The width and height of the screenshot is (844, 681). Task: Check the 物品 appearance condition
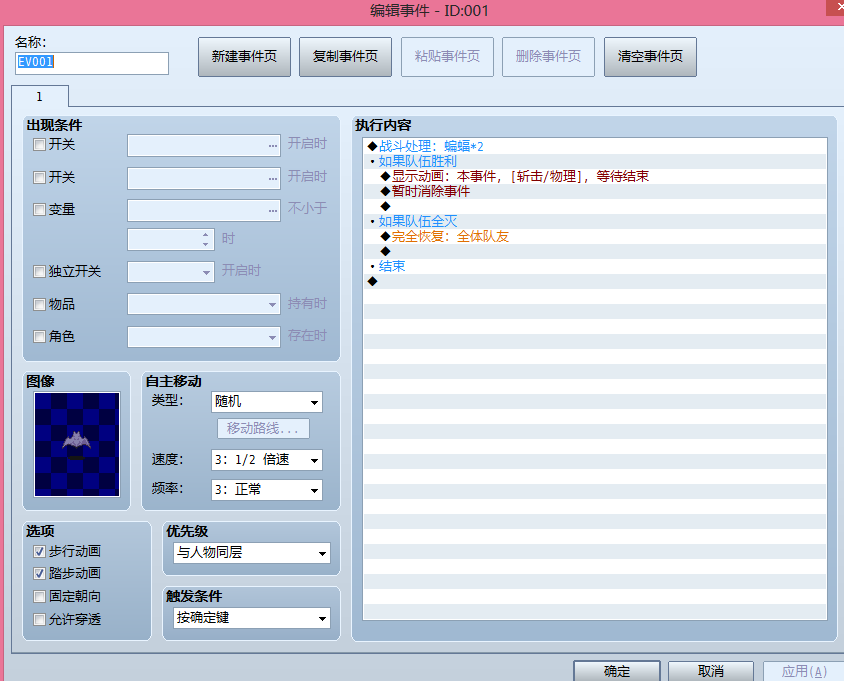pos(39,304)
